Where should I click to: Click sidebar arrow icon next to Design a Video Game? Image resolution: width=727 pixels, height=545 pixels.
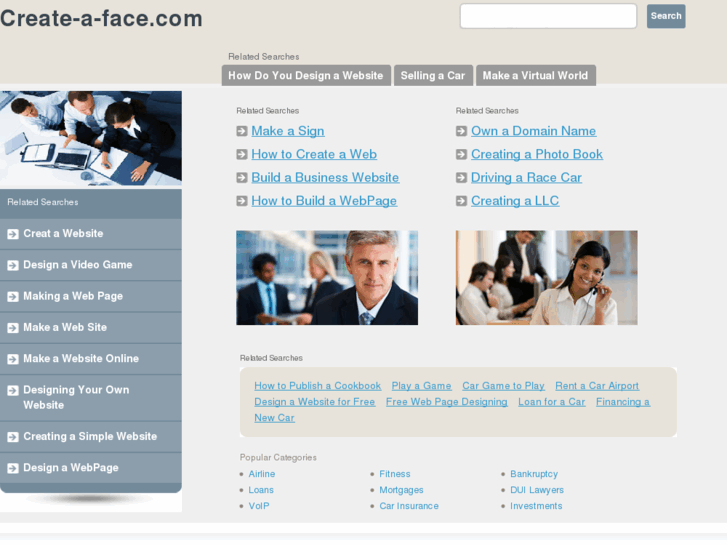coord(13,265)
